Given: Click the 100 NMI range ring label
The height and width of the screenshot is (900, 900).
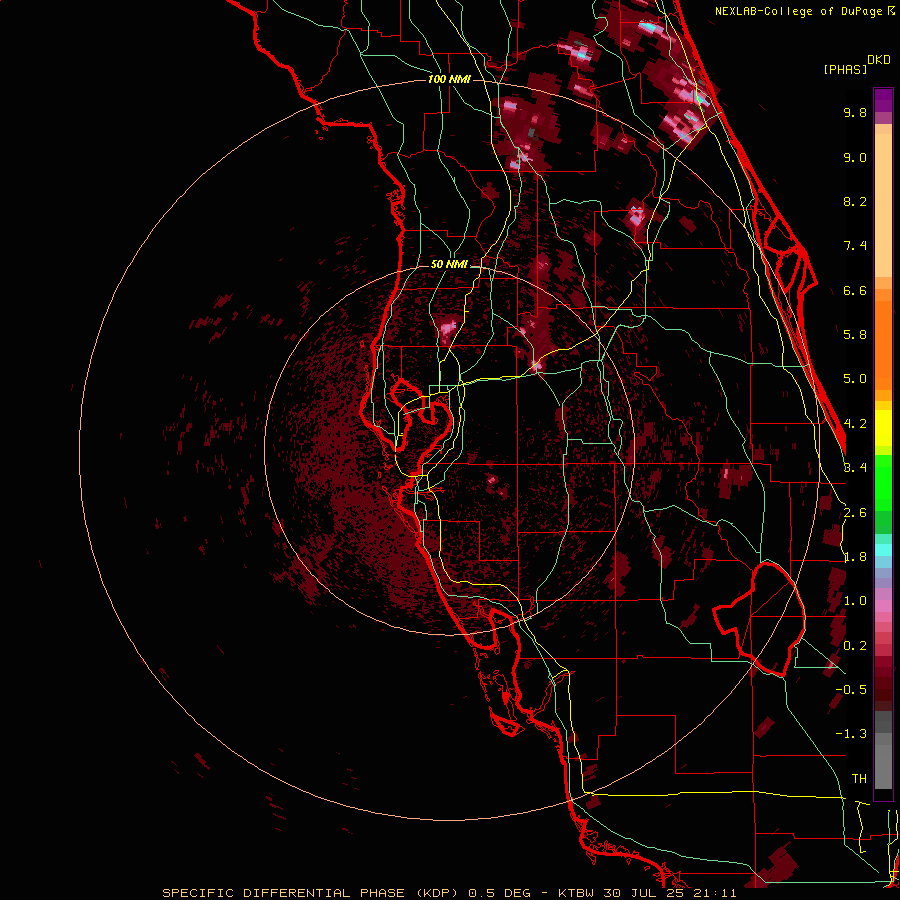Looking at the screenshot, I should pyautogui.click(x=449, y=79).
